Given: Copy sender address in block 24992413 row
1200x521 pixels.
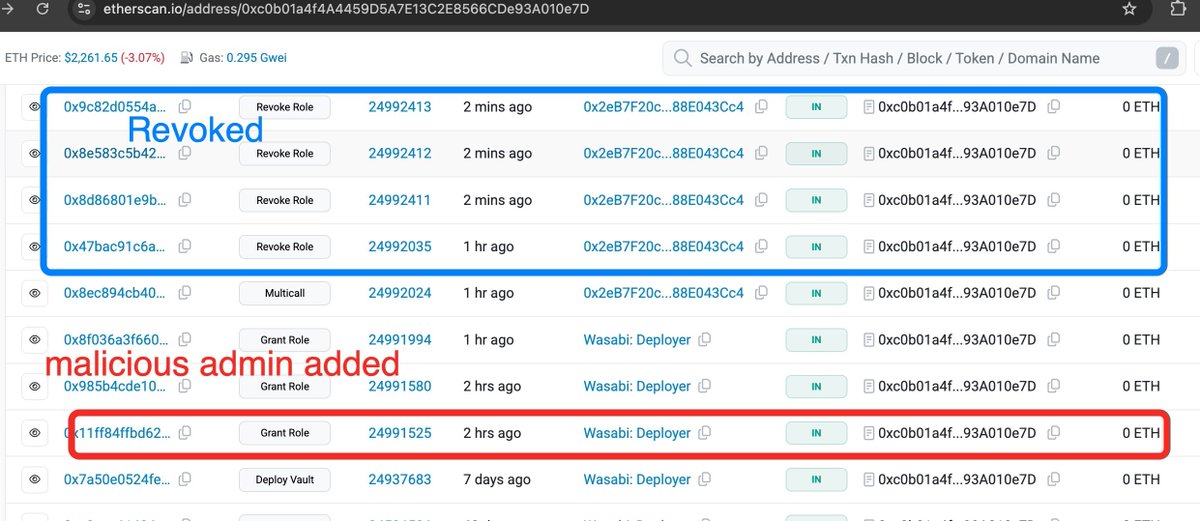Looking at the screenshot, I should click(761, 107).
